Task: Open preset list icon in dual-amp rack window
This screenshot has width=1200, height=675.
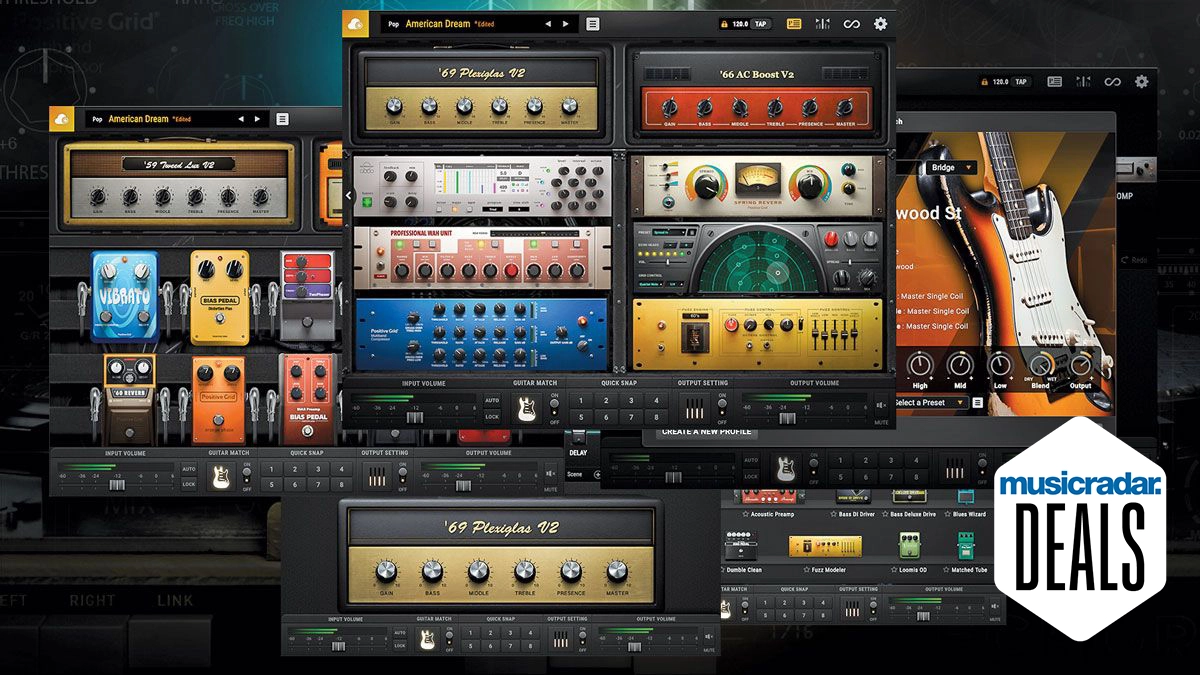Action: [593, 24]
